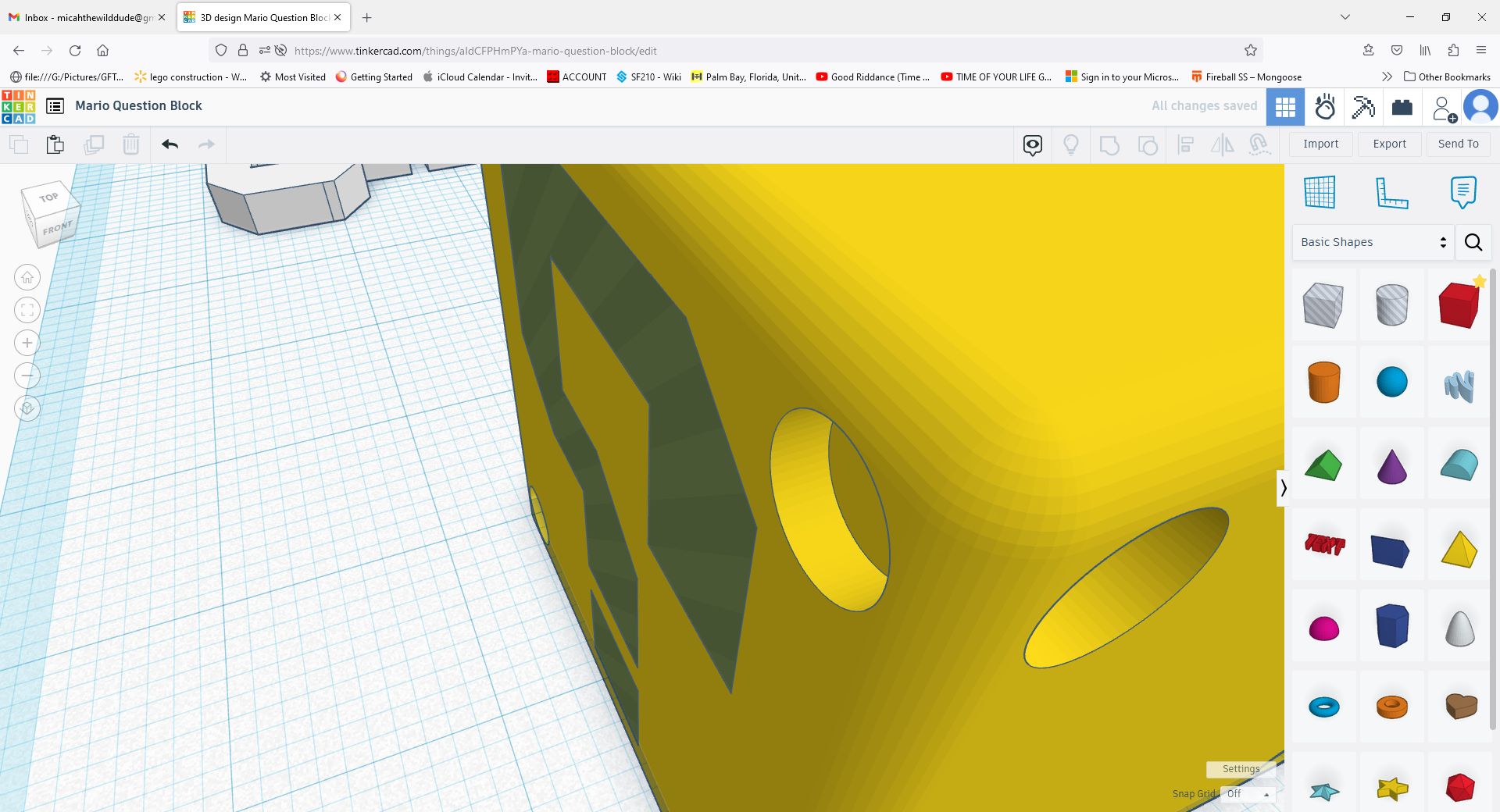Screen dimensions: 1500x812
Task: Click the Import button
Action: click(1320, 144)
